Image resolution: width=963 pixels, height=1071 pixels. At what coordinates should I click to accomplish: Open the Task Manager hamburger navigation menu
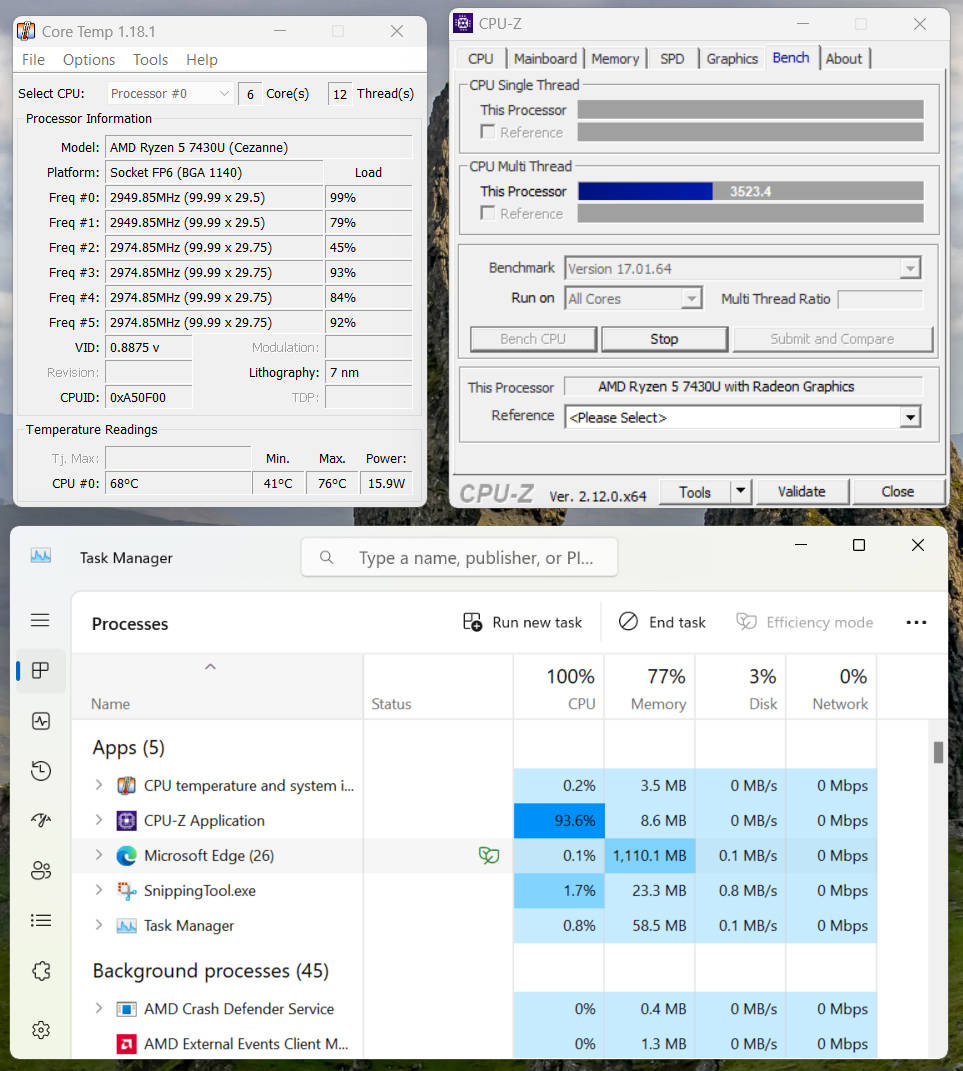pyautogui.click(x=40, y=620)
